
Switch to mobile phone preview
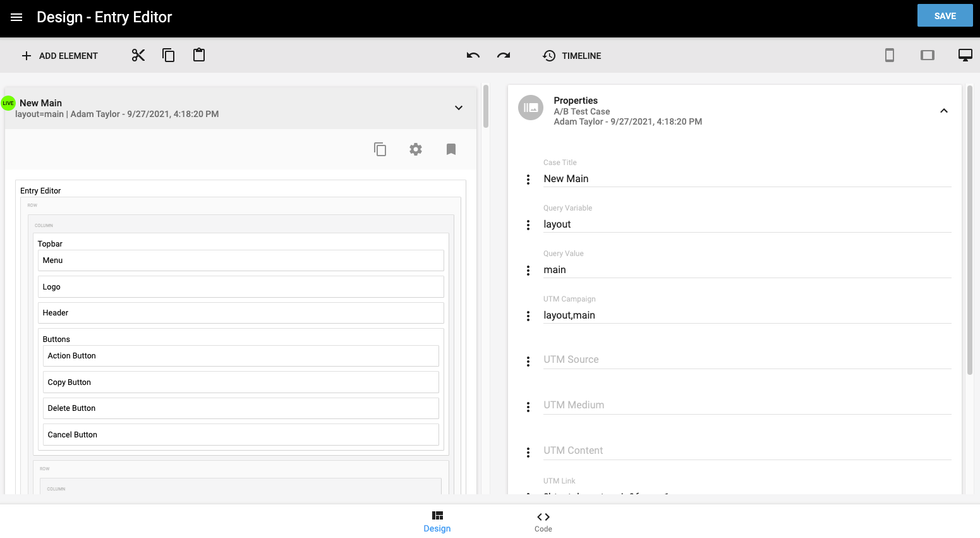point(889,56)
